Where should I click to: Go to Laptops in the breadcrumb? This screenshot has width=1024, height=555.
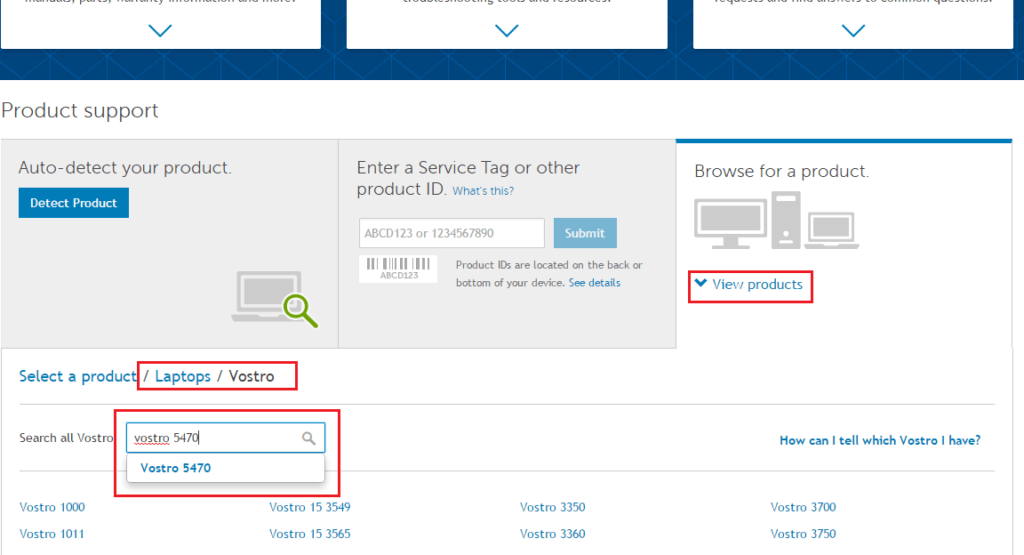182,376
